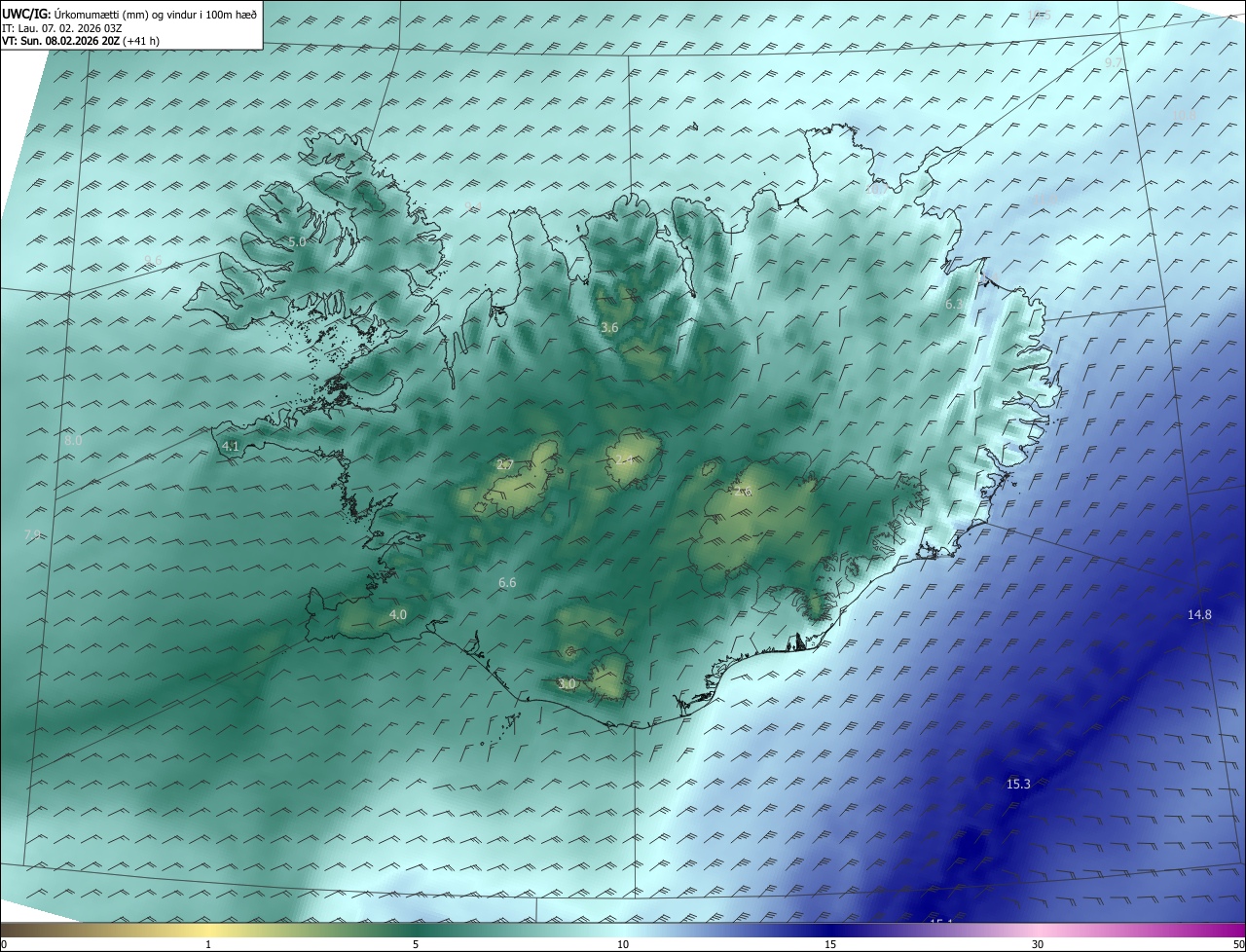Click the '6.3' value in east Iceland
The height and width of the screenshot is (952, 1246).
[x=955, y=305]
